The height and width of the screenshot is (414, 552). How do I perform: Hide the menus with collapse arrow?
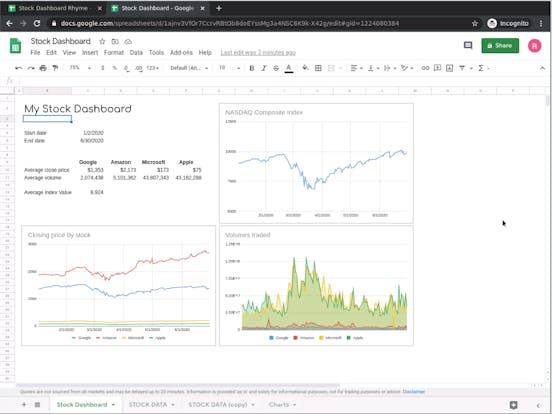click(x=542, y=68)
